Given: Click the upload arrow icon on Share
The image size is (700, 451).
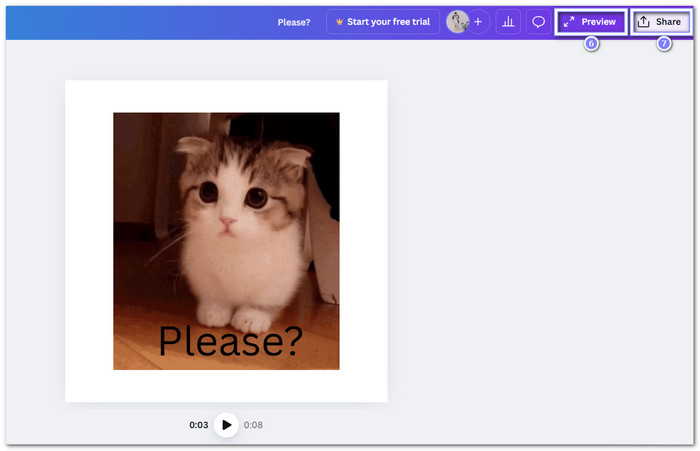Looking at the screenshot, I should [x=644, y=22].
